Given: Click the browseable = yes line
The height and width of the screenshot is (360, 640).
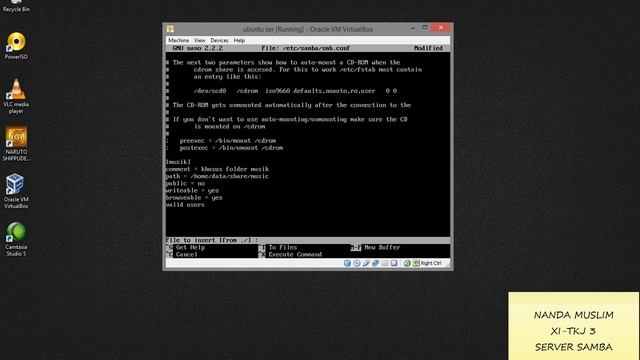Looking at the screenshot, I should 194,198.
